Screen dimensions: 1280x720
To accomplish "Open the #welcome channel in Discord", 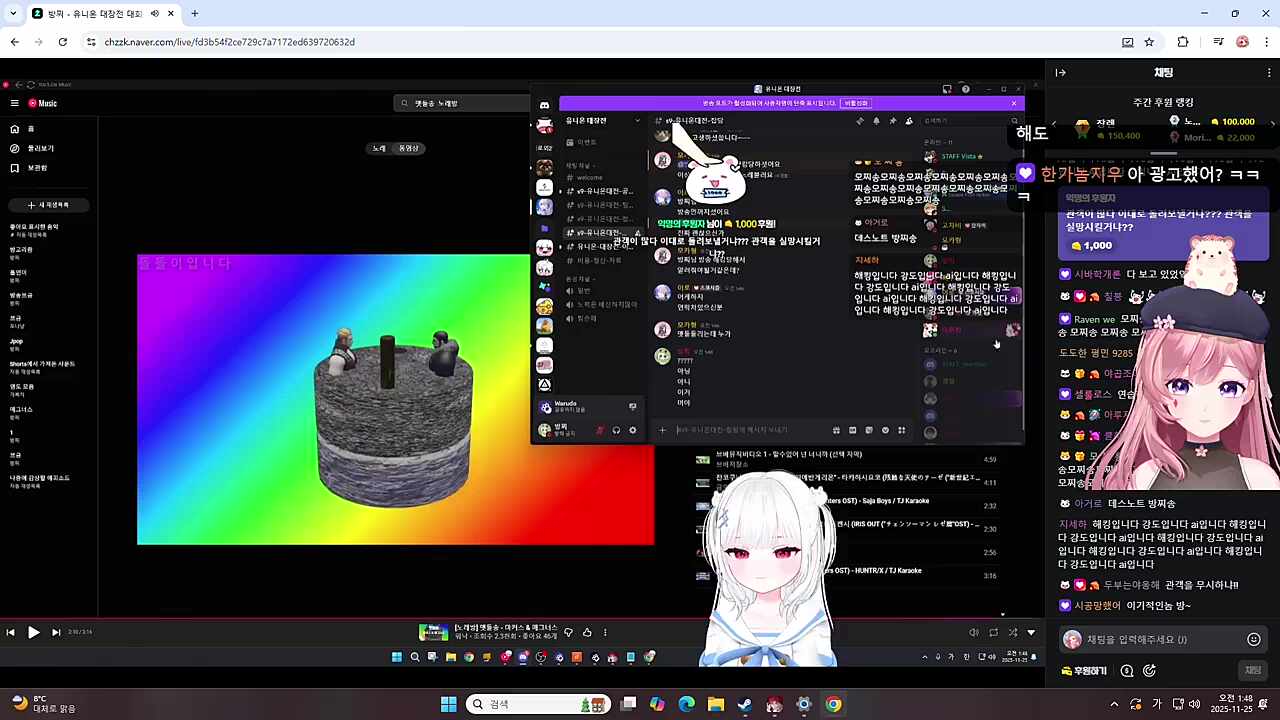I will click(590, 178).
